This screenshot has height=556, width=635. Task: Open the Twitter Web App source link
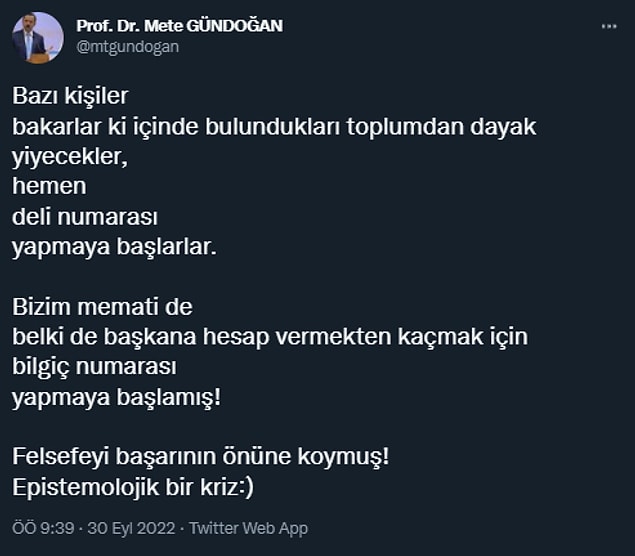pyautogui.click(x=248, y=528)
